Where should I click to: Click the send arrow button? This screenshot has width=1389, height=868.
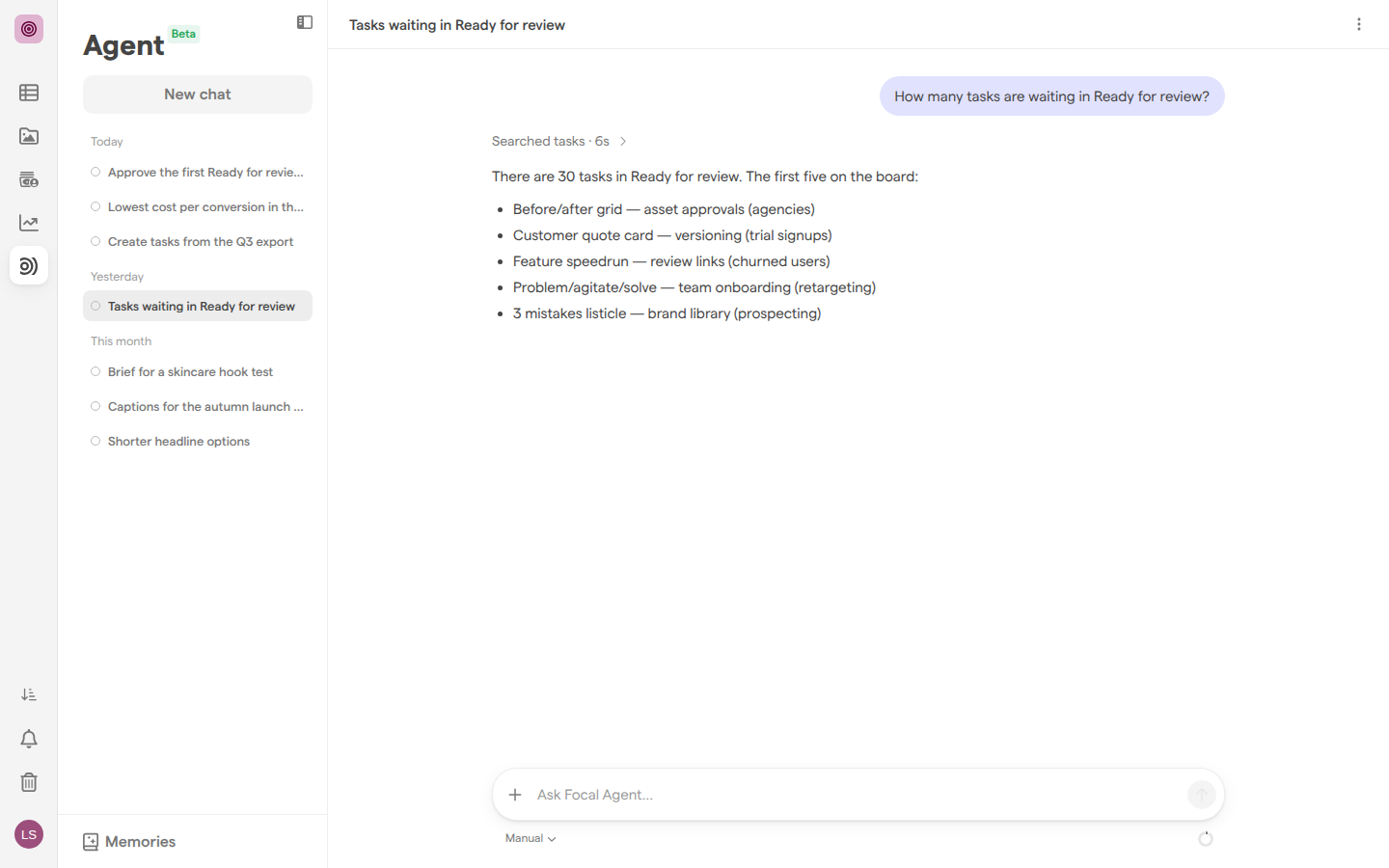[1201, 795]
